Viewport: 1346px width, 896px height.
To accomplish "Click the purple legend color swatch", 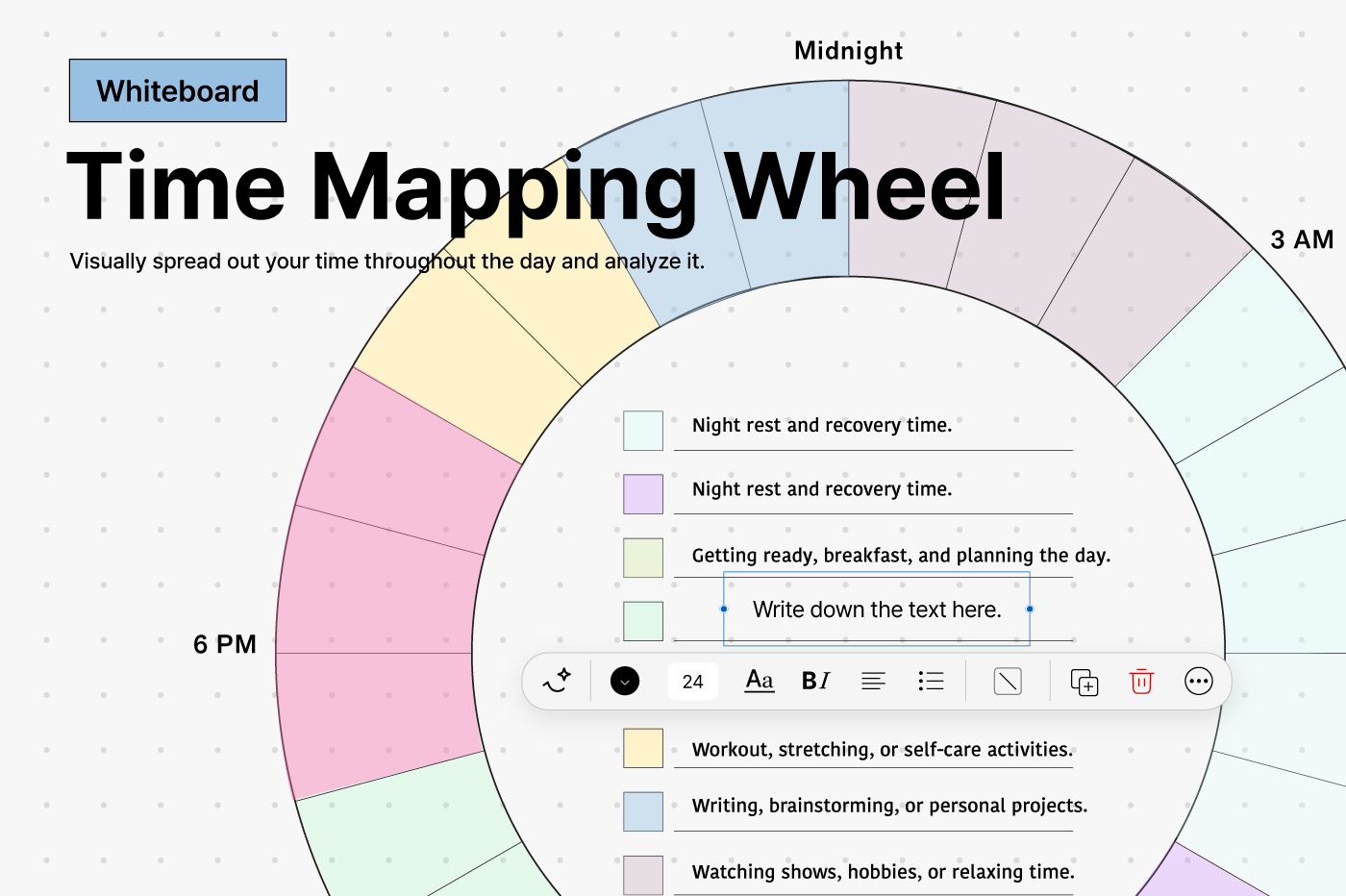I will click(x=643, y=494).
